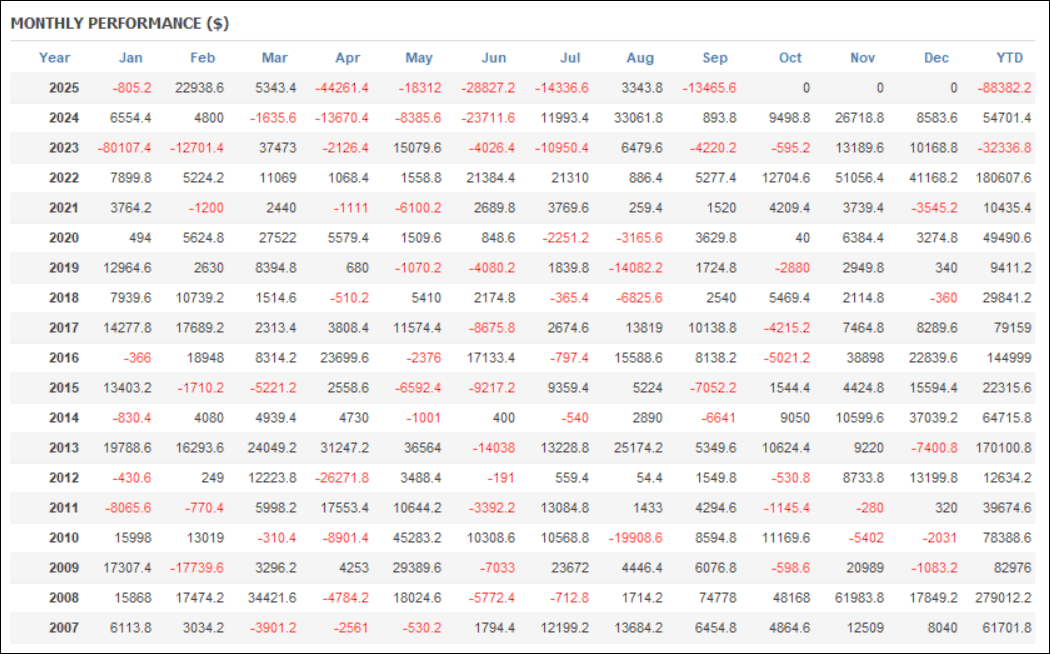1050x654 pixels.
Task: Click November 2022 value 51056.4
Action: [x=858, y=178]
